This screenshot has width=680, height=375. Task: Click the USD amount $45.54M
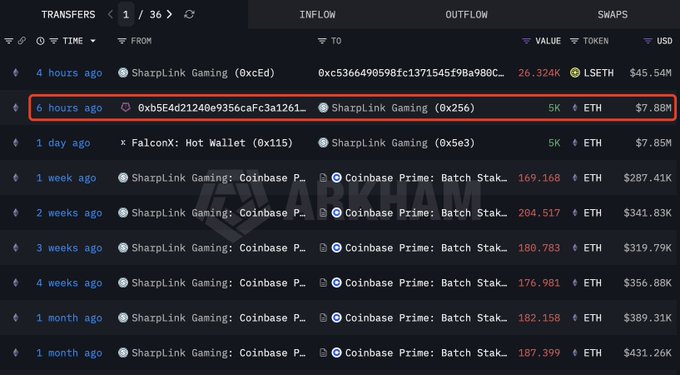click(651, 73)
